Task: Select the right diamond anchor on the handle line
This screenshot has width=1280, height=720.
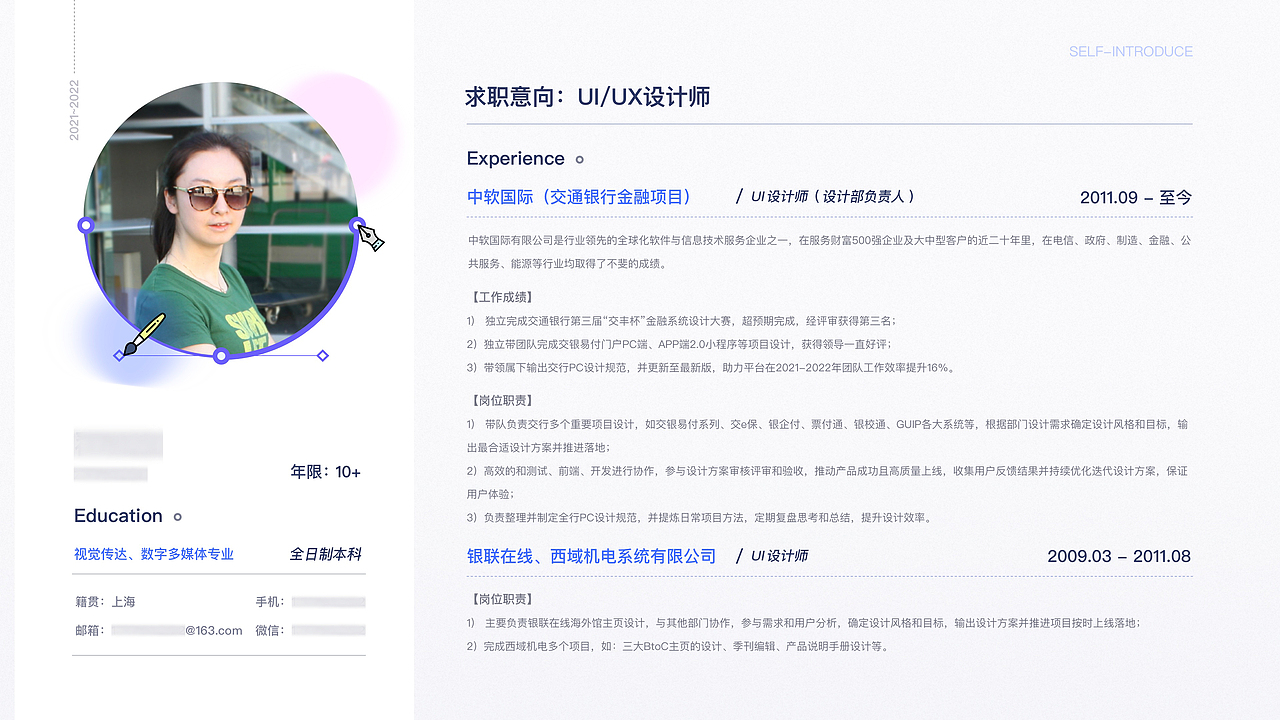Action: (322, 354)
